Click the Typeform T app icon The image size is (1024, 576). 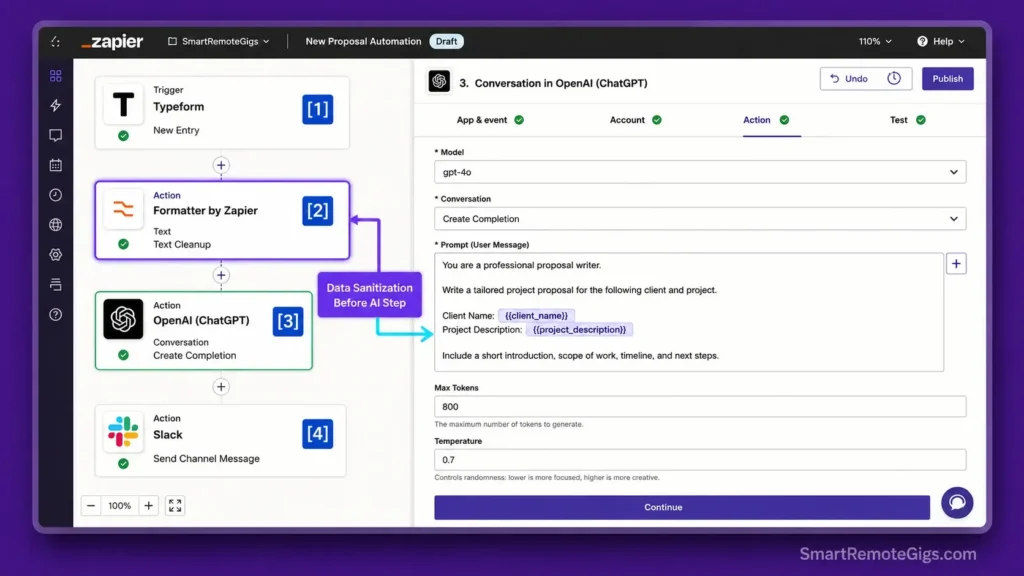pyautogui.click(x=123, y=104)
